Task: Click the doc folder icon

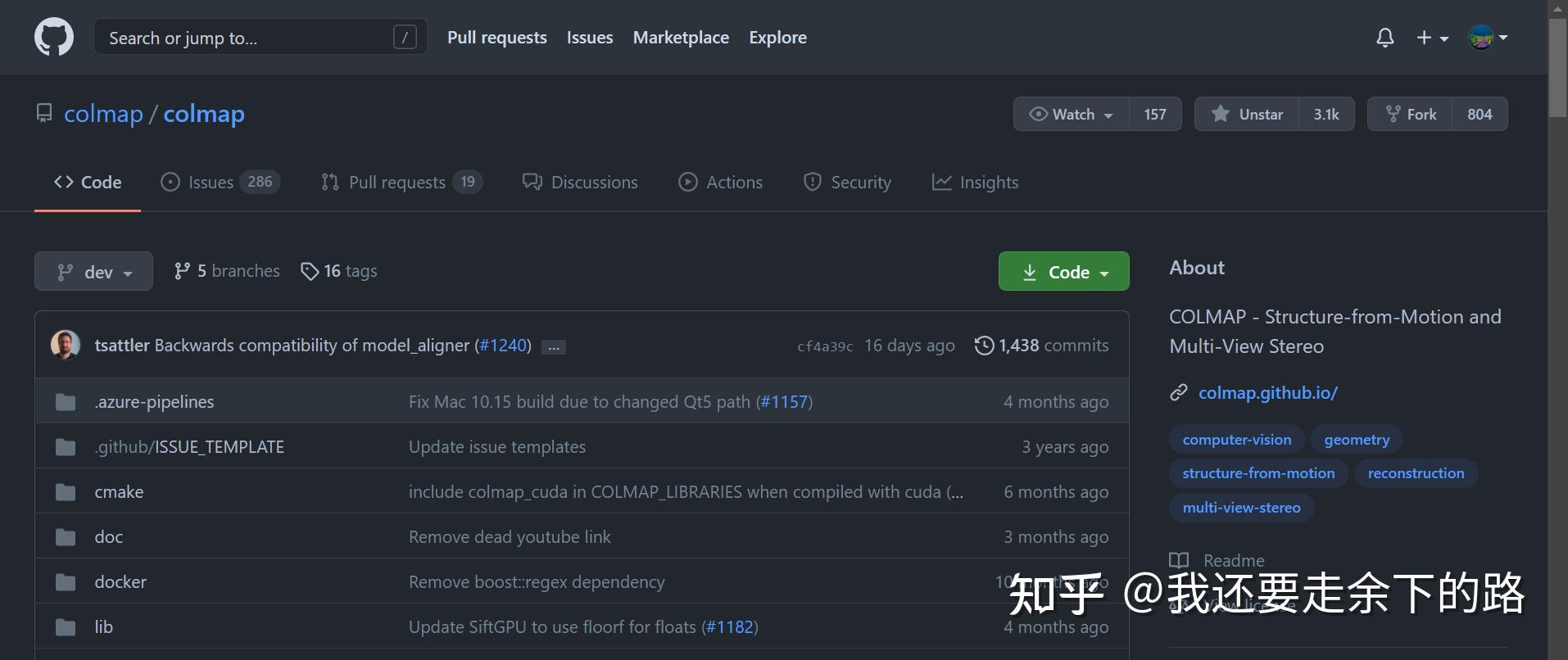Action: (66, 537)
